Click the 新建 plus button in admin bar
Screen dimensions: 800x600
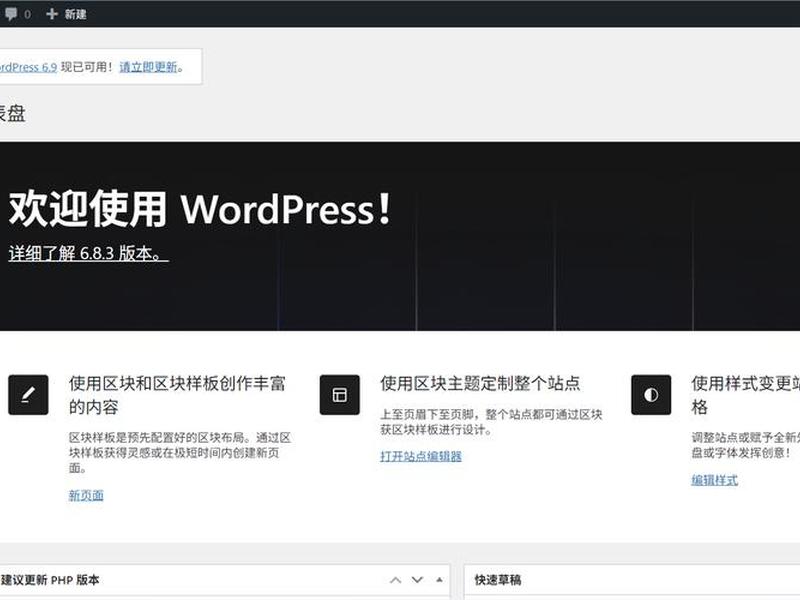[x=66, y=14]
